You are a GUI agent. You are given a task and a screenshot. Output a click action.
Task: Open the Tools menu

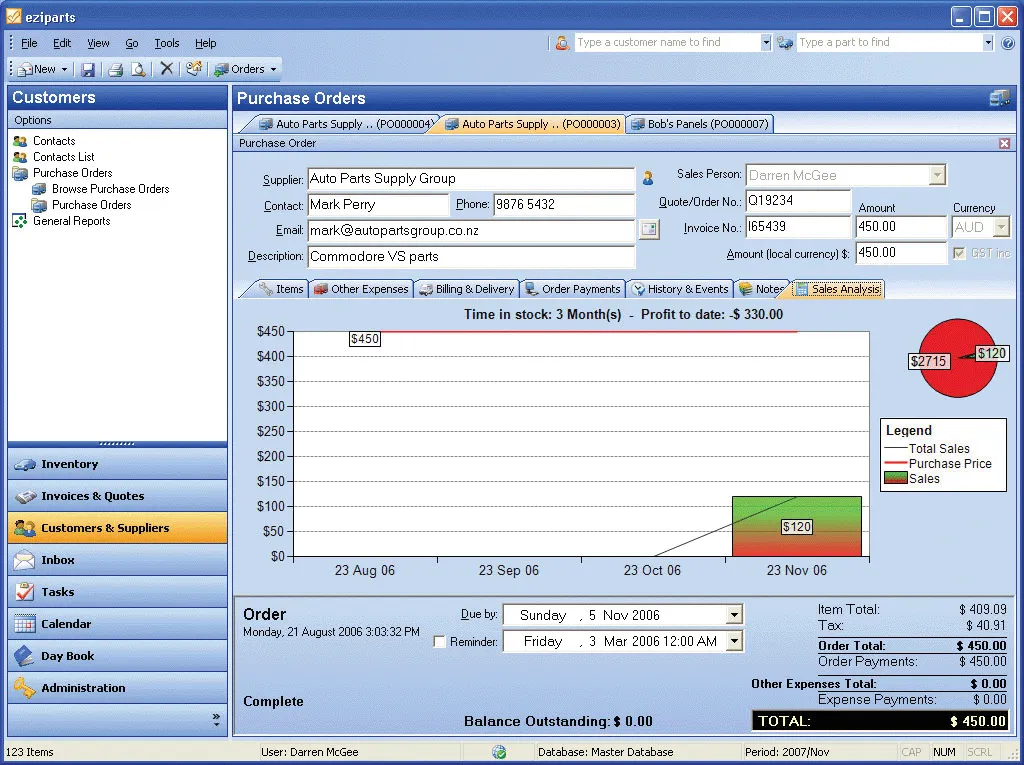pos(167,43)
